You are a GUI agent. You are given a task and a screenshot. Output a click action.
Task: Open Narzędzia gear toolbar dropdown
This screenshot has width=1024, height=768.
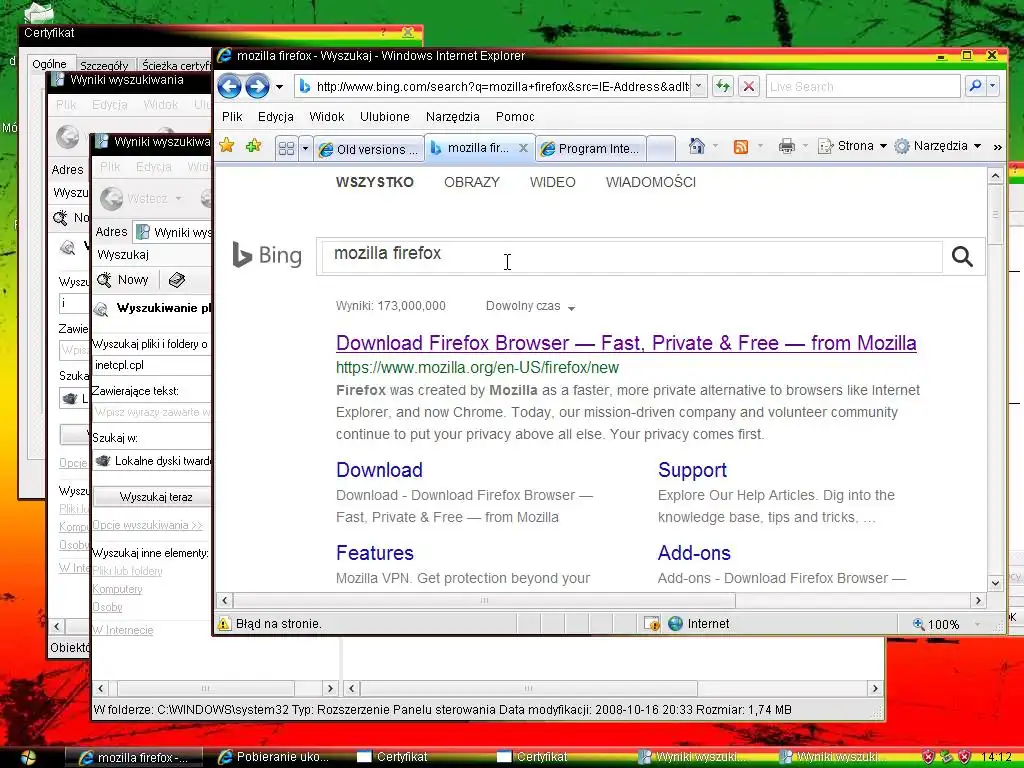pyautogui.click(x=938, y=146)
